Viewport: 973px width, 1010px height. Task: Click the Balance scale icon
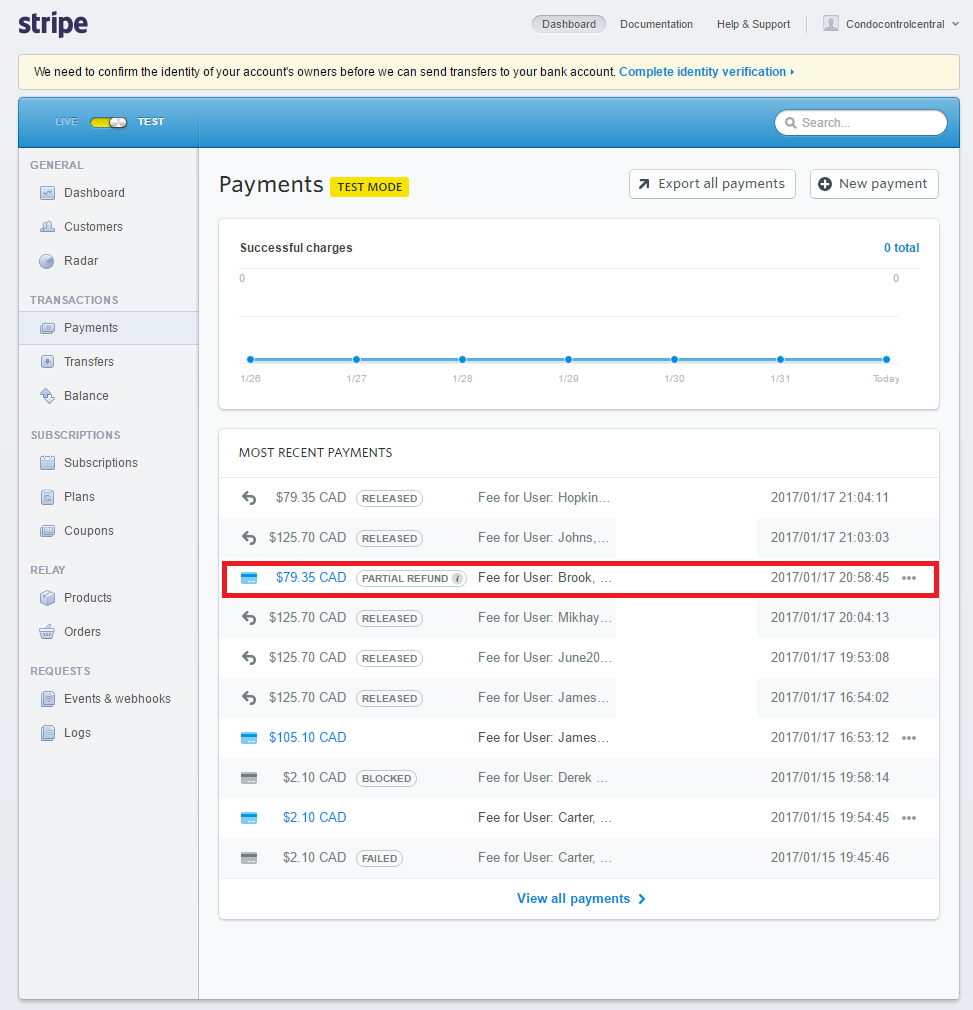(x=47, y=396)
